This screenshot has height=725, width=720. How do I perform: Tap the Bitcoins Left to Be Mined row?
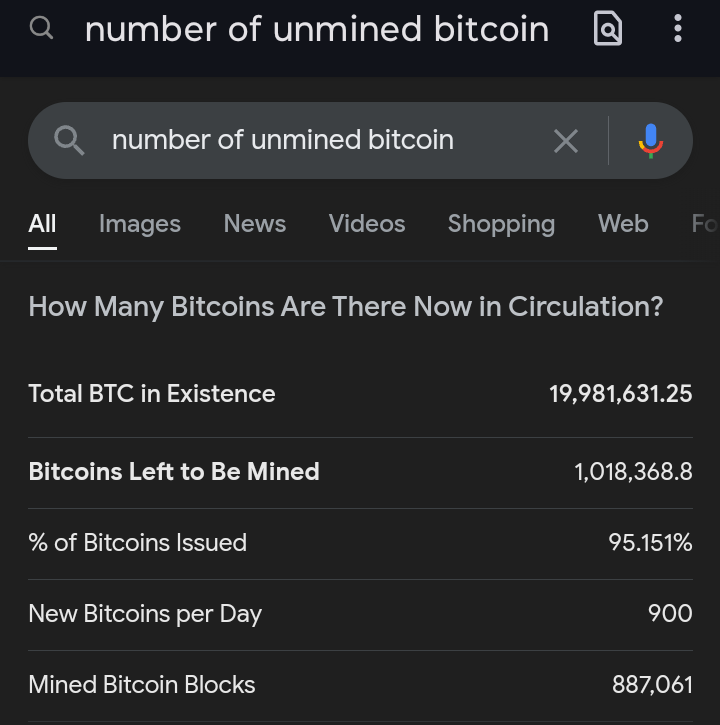click(x=360, y=472)
